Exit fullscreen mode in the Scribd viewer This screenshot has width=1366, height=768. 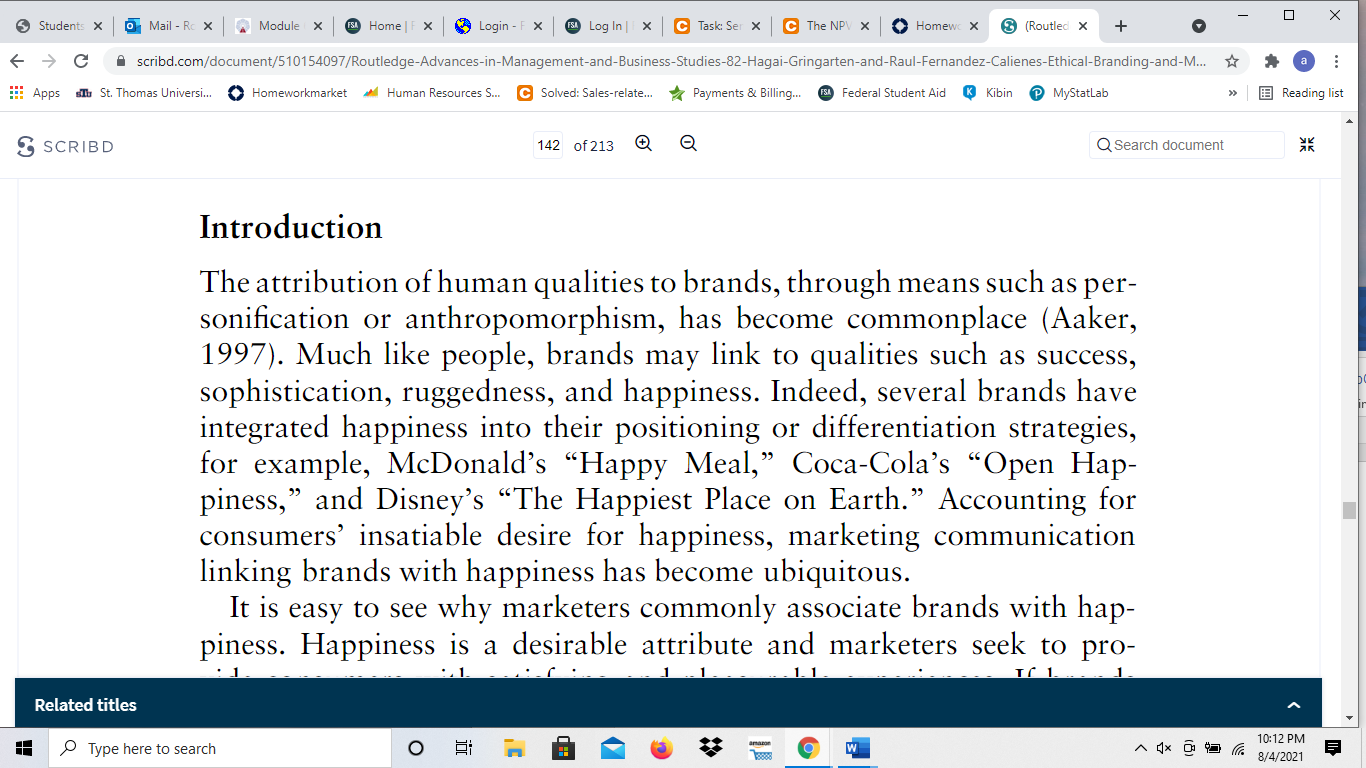[1307, 145]
